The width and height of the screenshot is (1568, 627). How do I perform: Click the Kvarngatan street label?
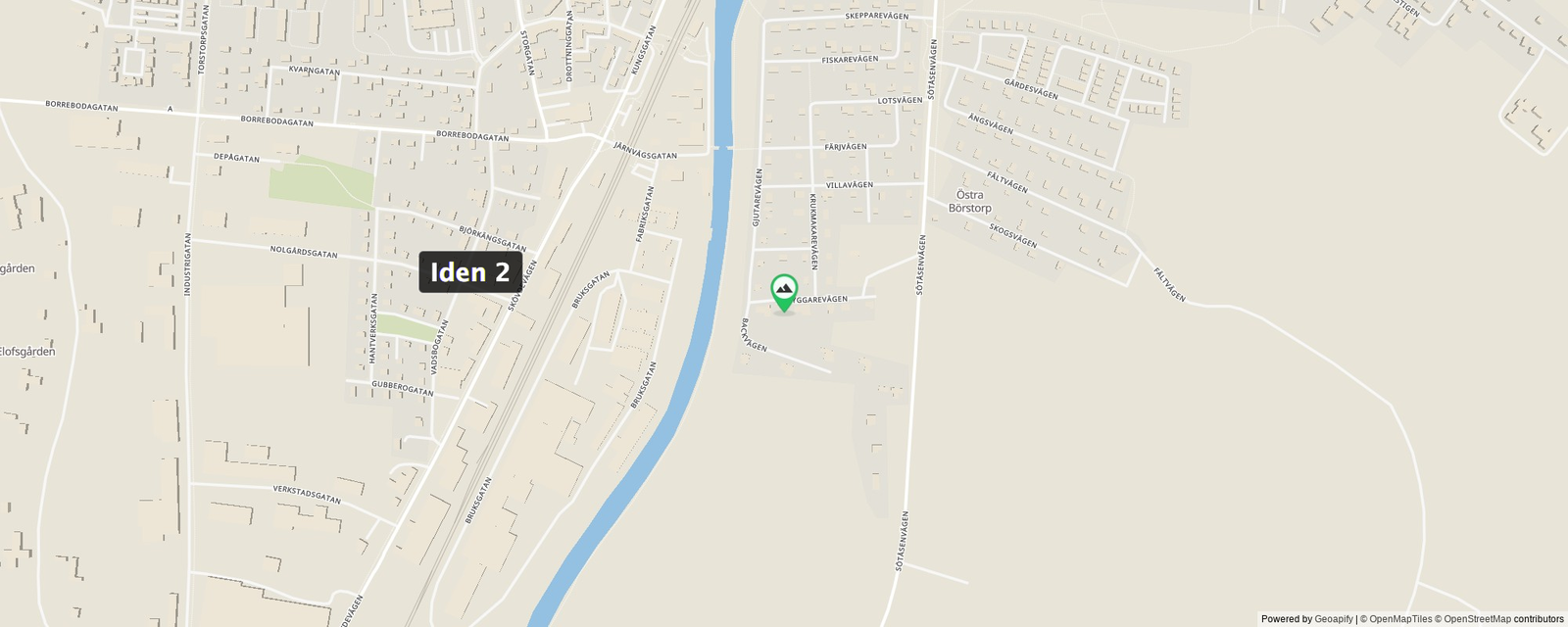tap(315, 71)
